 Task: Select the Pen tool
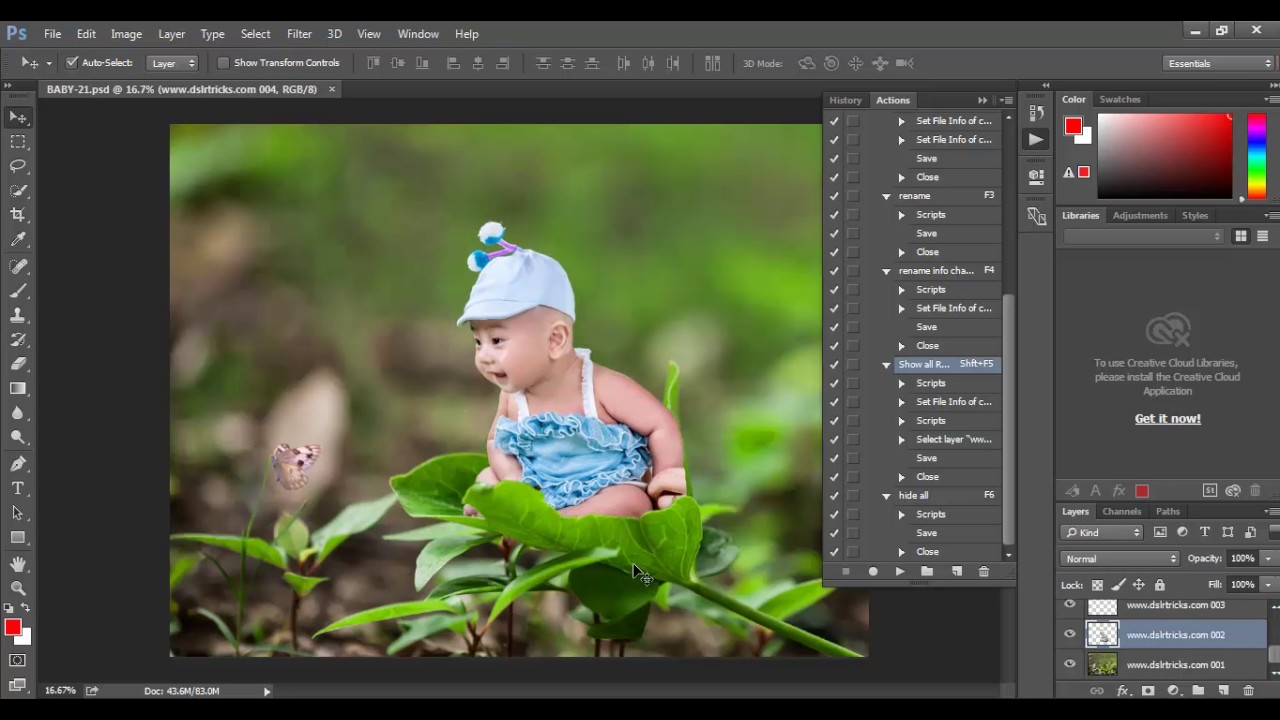pos(18,464)
